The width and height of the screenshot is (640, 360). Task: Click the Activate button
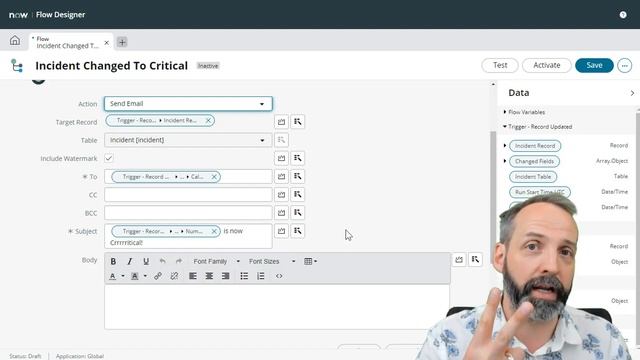[x=547, y=65]
